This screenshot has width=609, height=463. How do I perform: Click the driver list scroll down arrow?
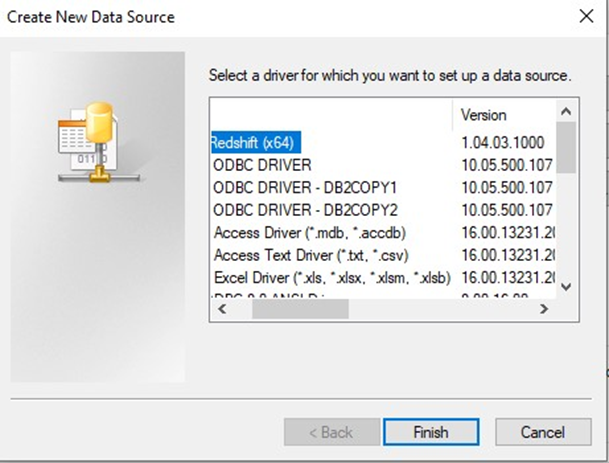[566, 286]
